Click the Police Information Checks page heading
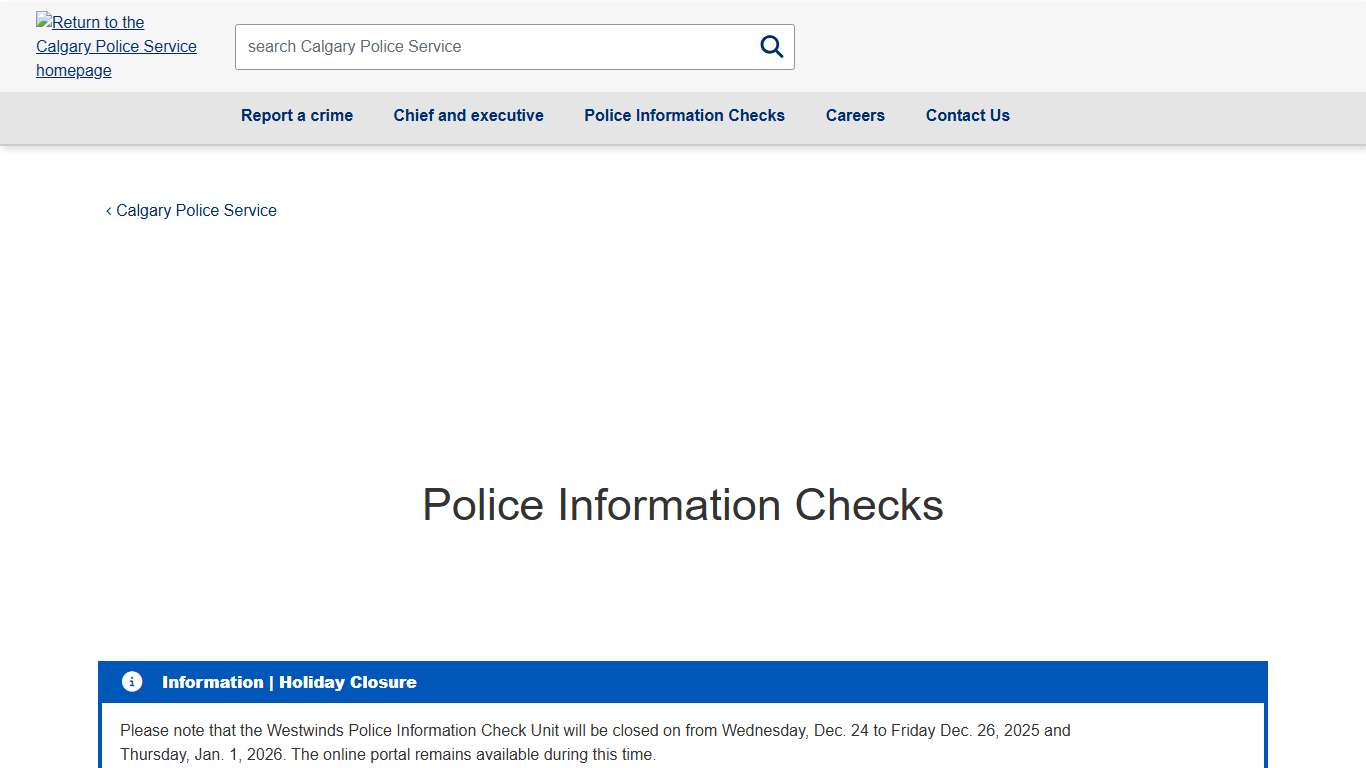Viewport: 1366px width, 768px height. coord(682,505)
